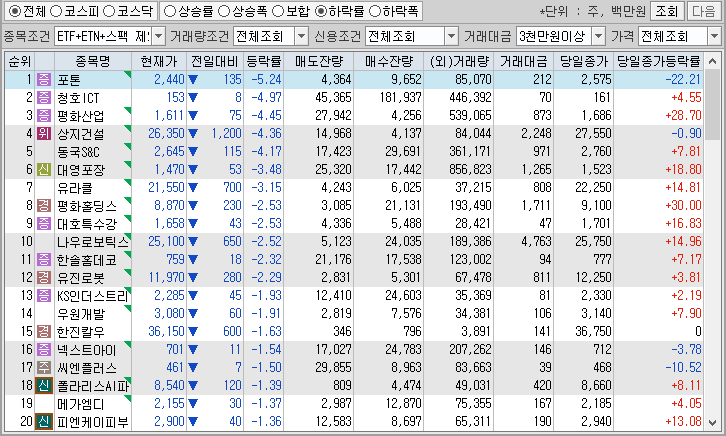
Task: Click the down arrow beside 동국S&C price
Action: click(x=193, y=152)
